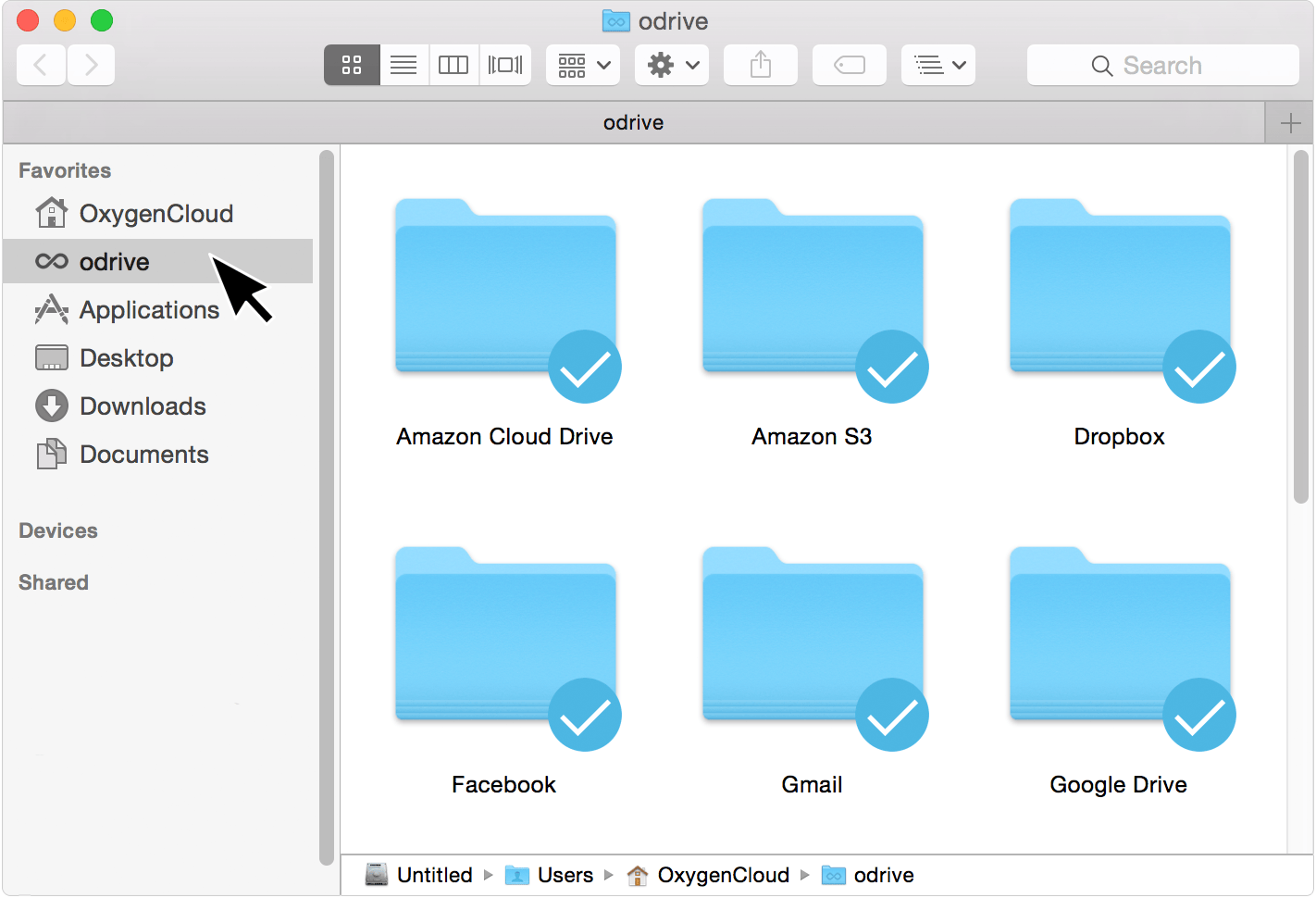The image size is (1316, 898).
Task: Switch to Cover Flow view
Action: (504, 64)
